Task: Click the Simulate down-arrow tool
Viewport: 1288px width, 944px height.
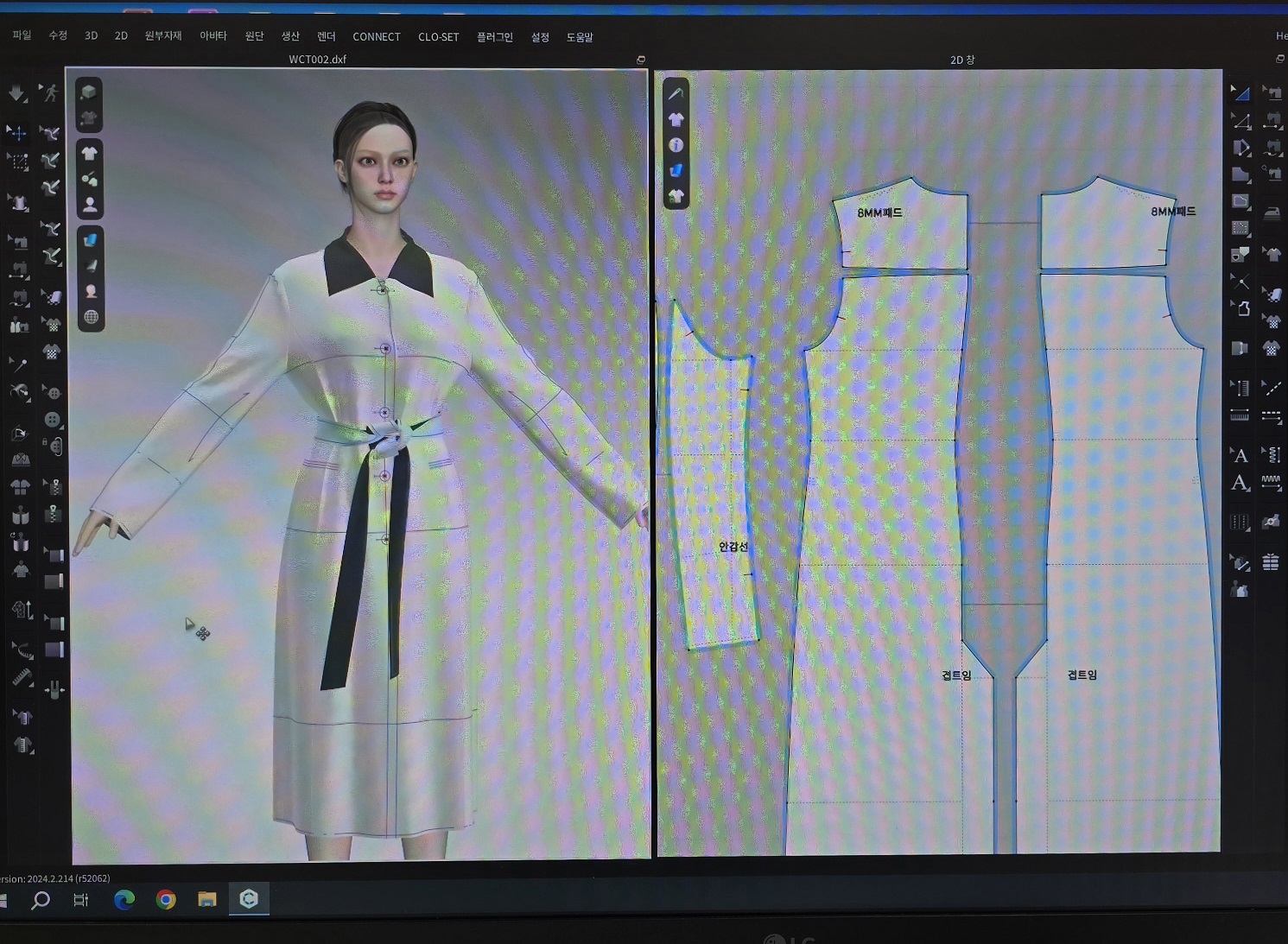Action: pos(16,92)
